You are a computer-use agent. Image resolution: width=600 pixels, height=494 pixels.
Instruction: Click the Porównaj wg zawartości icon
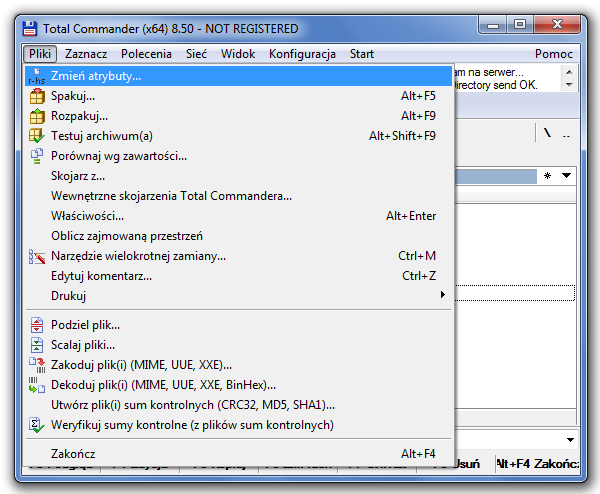coord(37,156)
